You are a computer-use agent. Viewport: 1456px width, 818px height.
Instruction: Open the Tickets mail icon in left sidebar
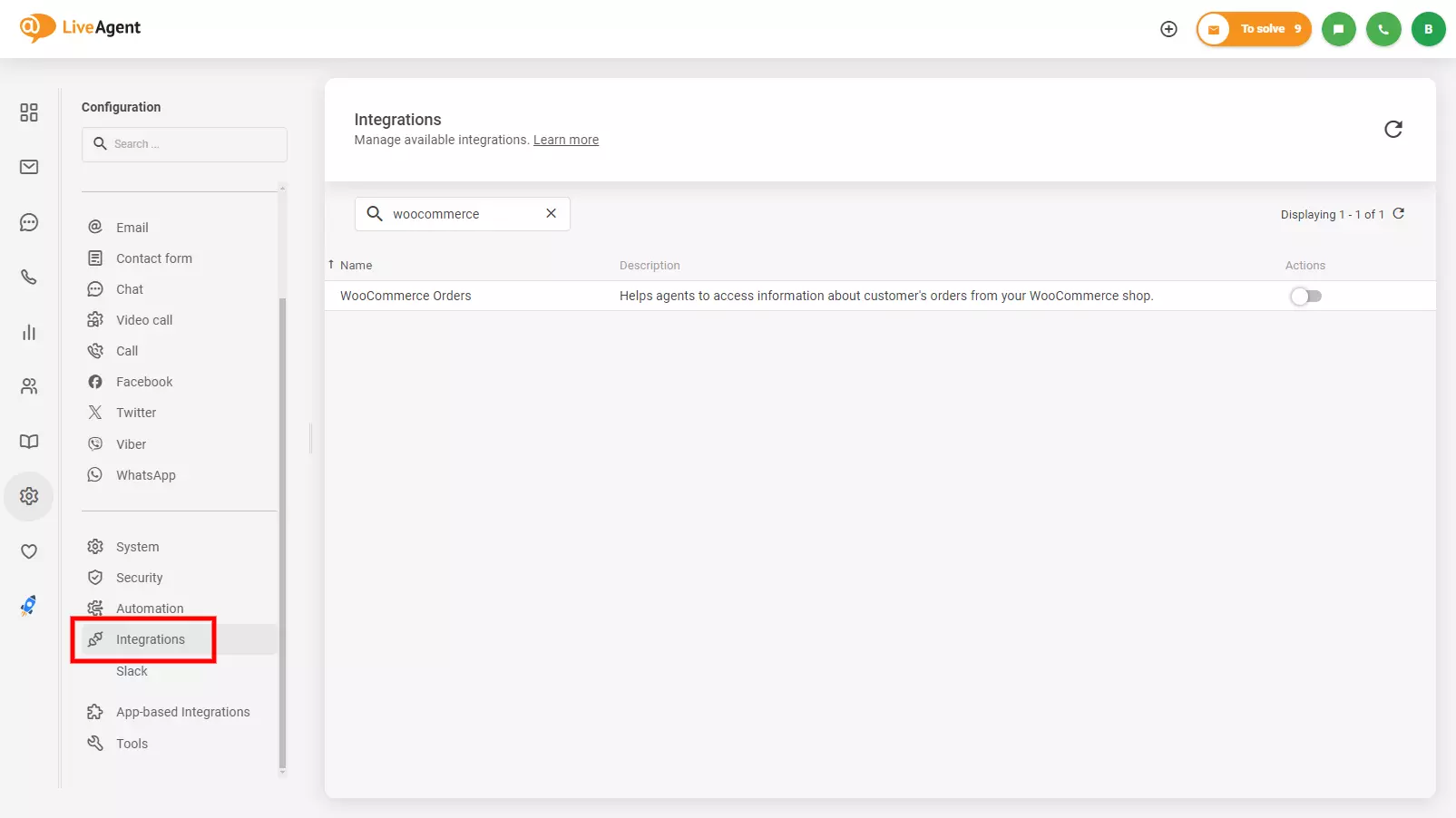pyautogui.click(x=28, y=167)
